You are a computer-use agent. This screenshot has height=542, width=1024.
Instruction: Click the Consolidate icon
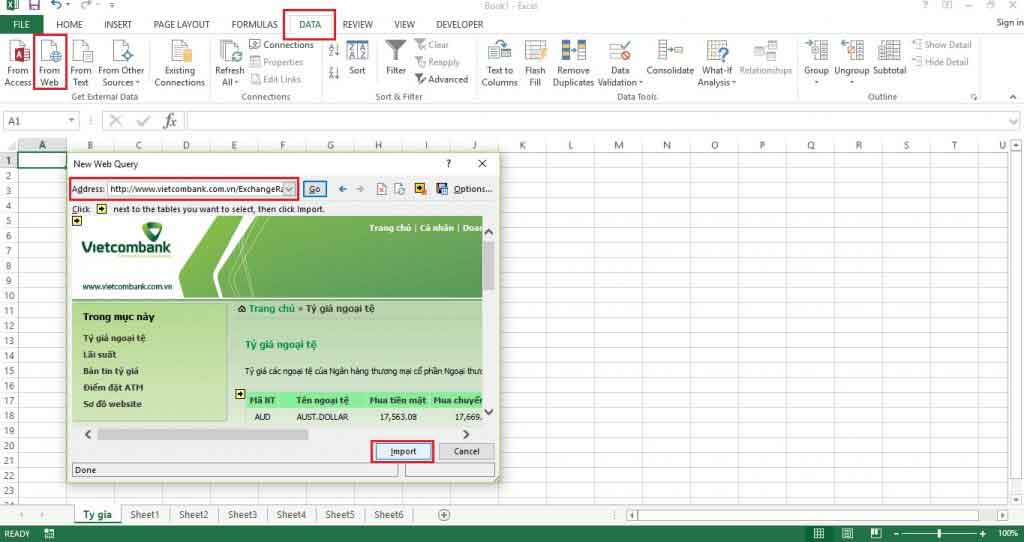[x=670, y=57]
